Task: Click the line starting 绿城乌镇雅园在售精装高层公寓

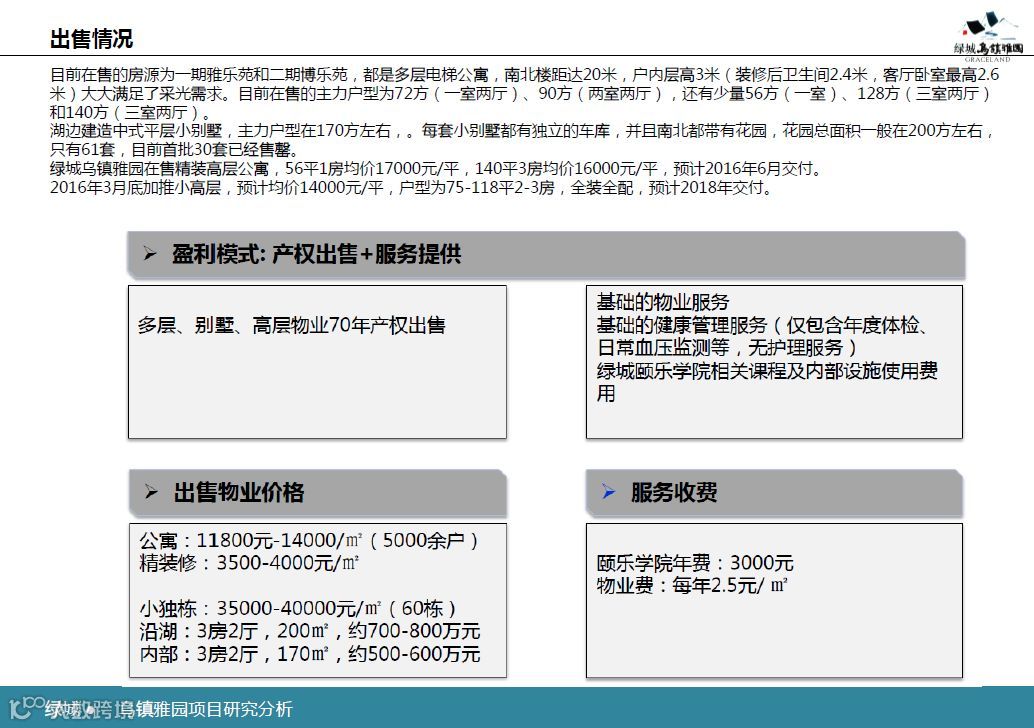Action: 437,169
